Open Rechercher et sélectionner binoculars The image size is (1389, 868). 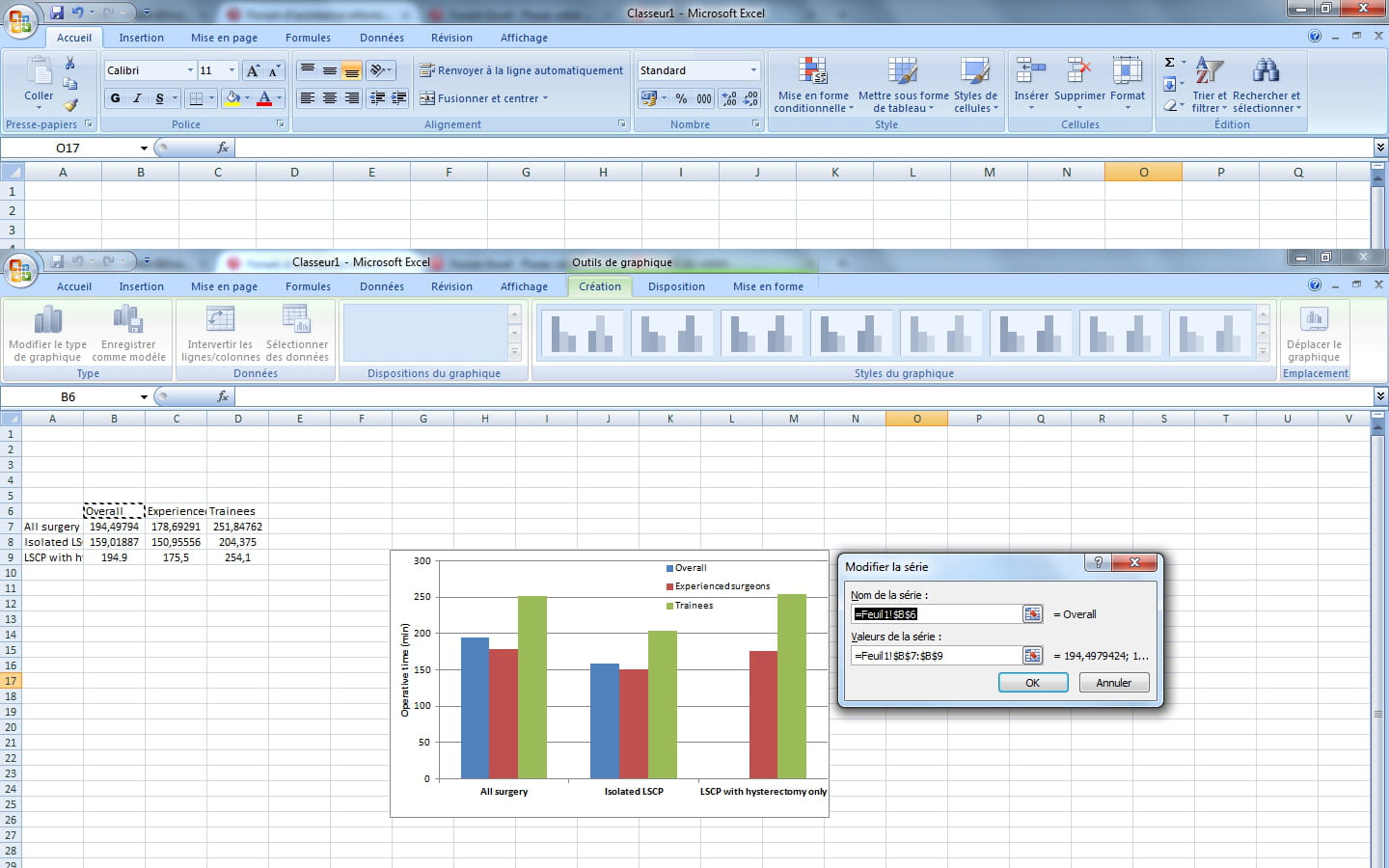(1266, 85)
